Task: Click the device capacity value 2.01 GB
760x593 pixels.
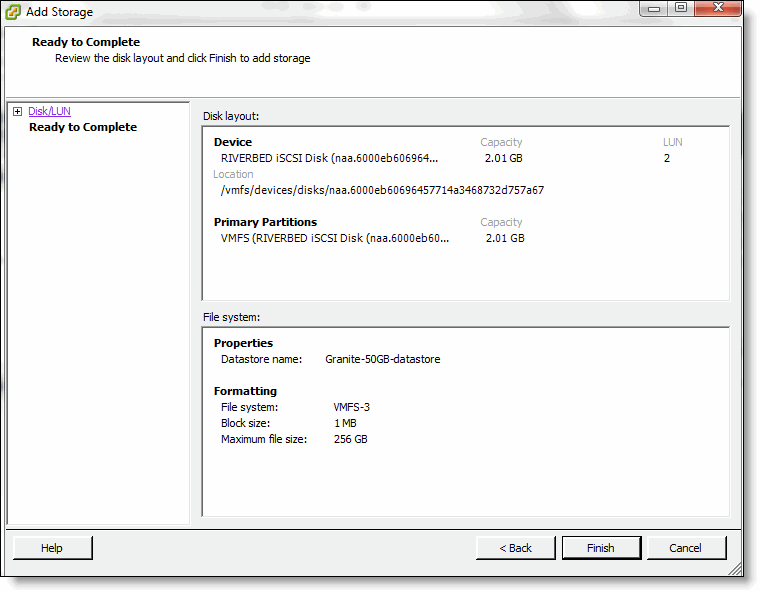Action: pos(504,158)
